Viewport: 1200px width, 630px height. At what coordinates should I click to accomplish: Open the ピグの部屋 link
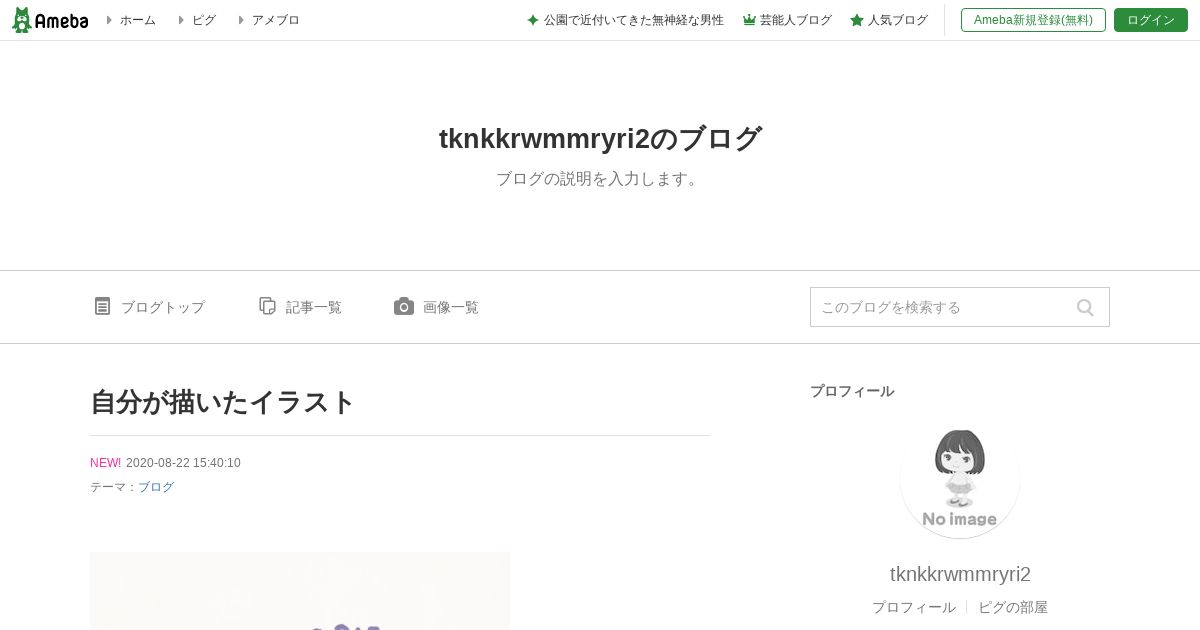(x=1013, y=607)
